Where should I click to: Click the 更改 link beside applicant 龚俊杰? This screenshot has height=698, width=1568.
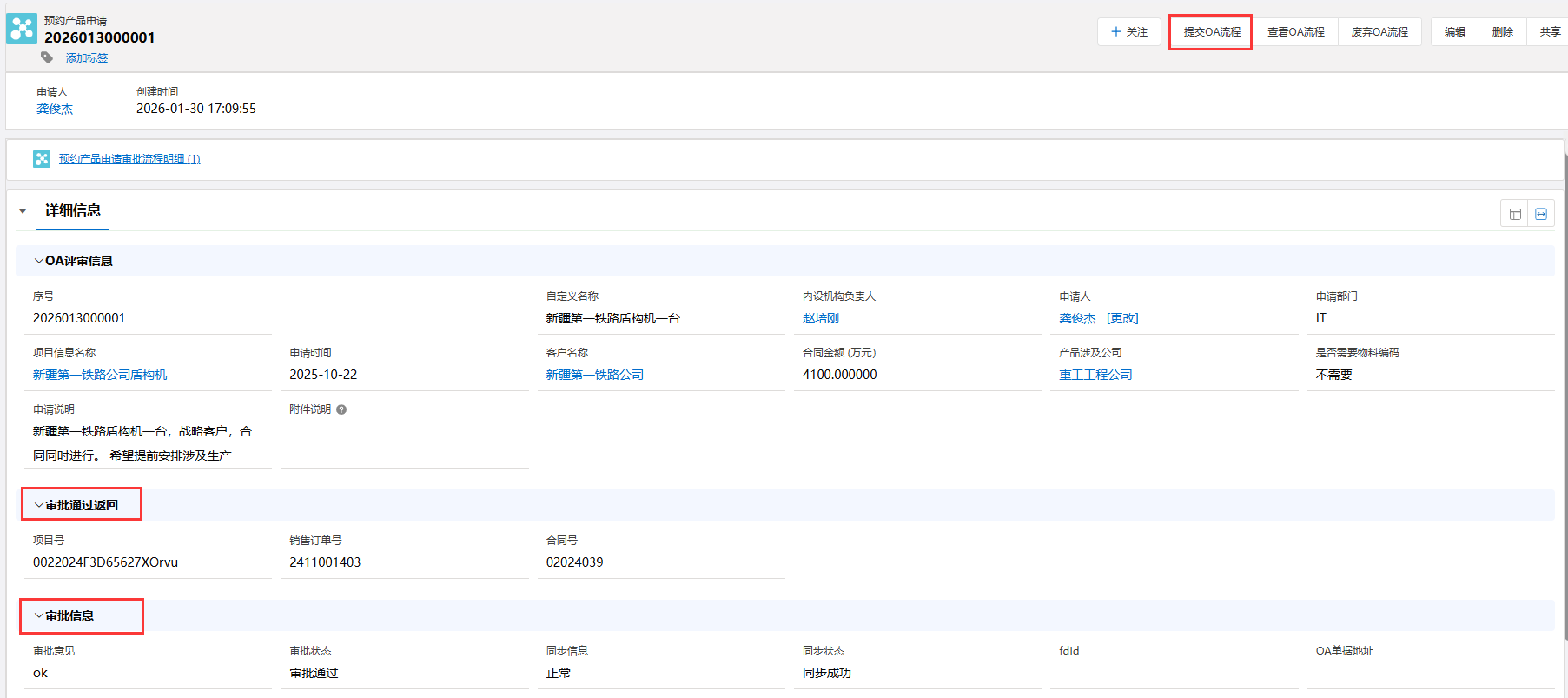point(1122,319)
